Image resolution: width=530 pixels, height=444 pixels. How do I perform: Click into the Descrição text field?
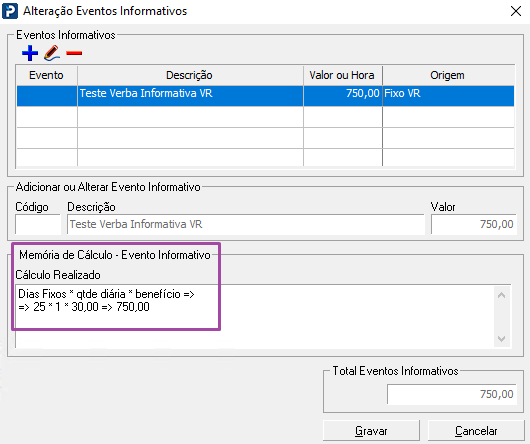pos(245,224)
